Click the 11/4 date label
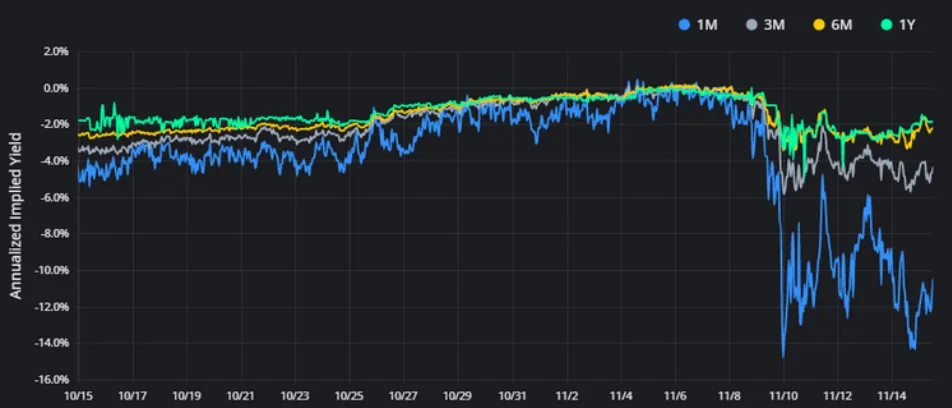Image resolution: width=952 pixels, height=408 pixels. click(621, 395)
